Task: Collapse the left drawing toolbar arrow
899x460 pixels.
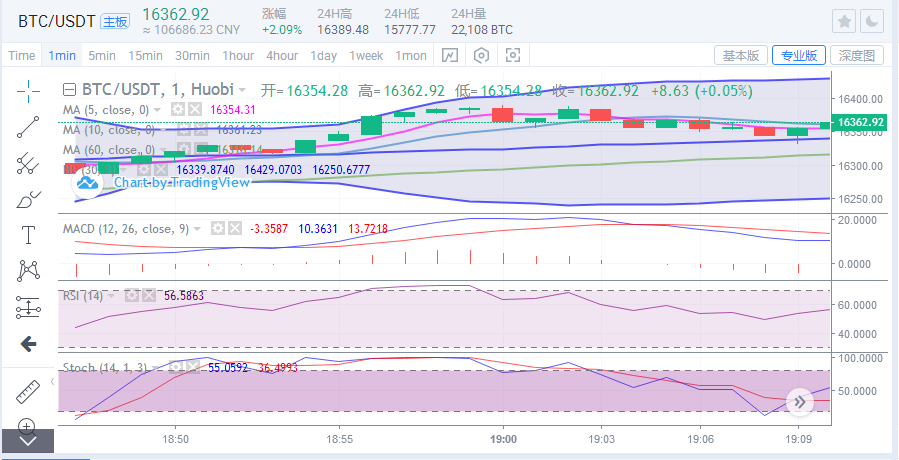Action: (53, 381)
